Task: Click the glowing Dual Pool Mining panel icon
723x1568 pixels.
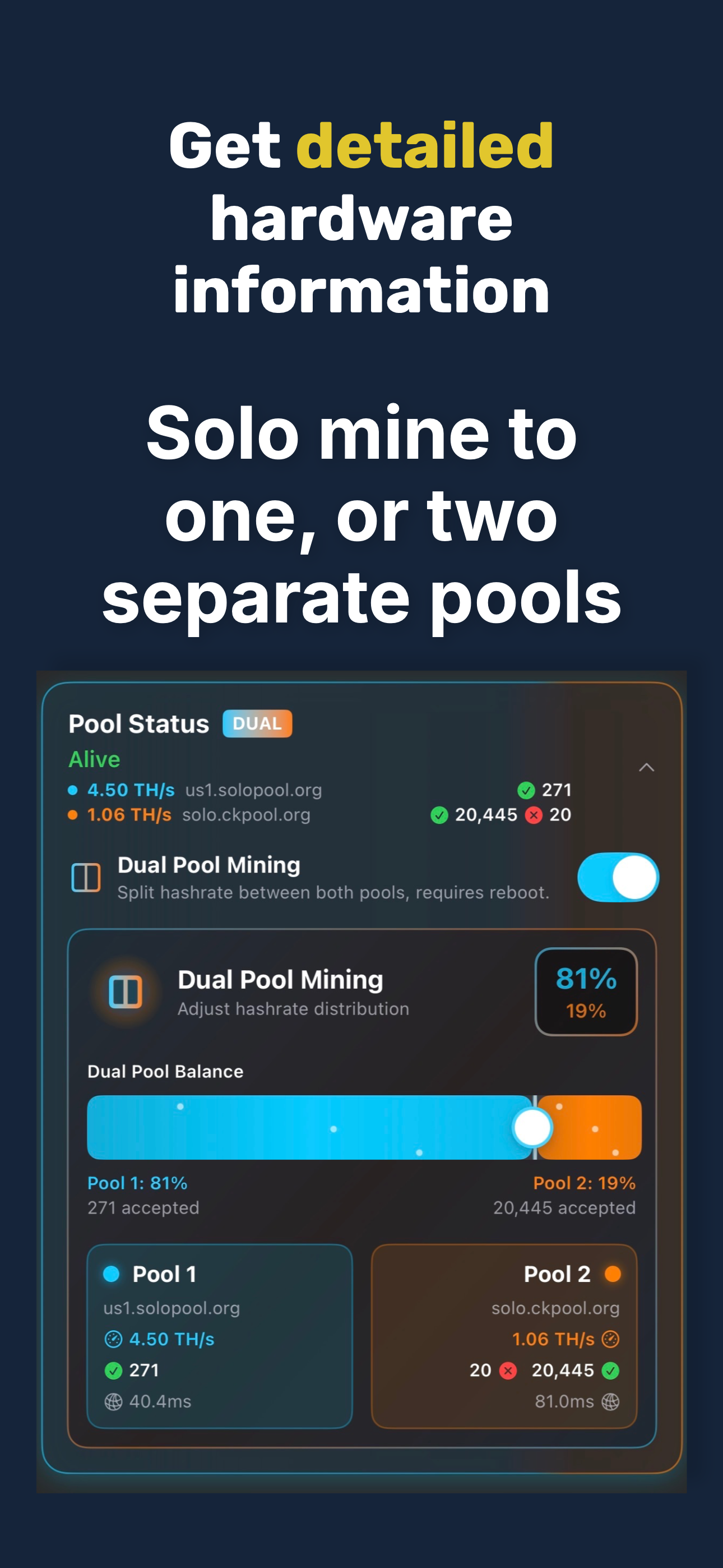Action: (126, 991)
